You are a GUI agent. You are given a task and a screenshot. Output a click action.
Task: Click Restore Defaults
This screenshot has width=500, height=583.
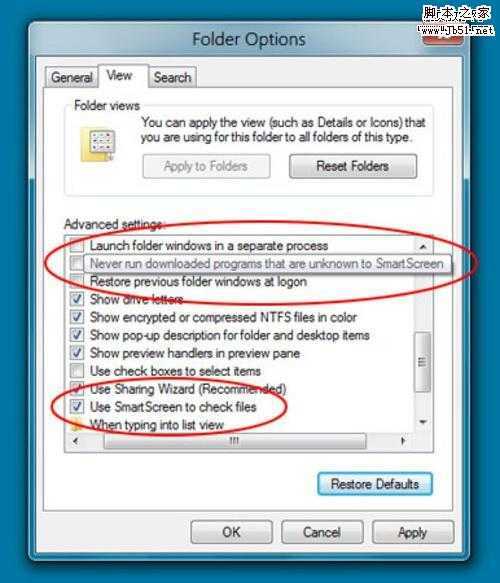click(x=375, y=484)
